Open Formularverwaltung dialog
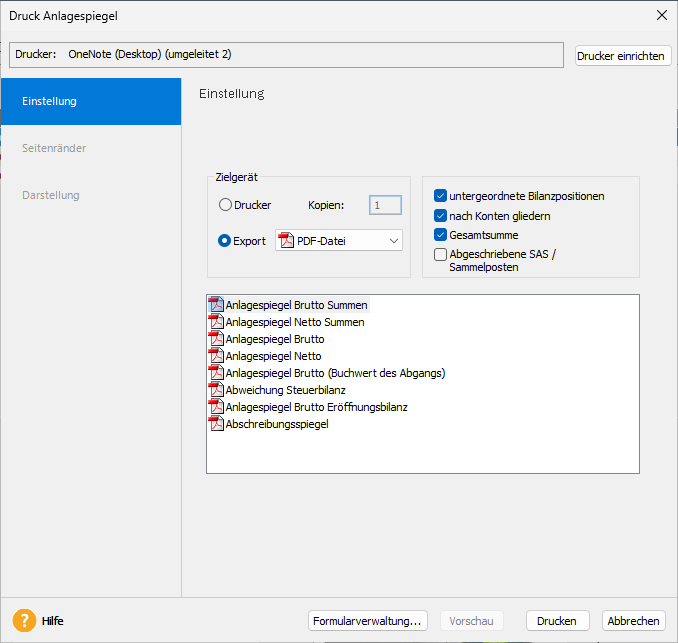Image resolution: width=678 pixels, height=643 pixels. 369,621
